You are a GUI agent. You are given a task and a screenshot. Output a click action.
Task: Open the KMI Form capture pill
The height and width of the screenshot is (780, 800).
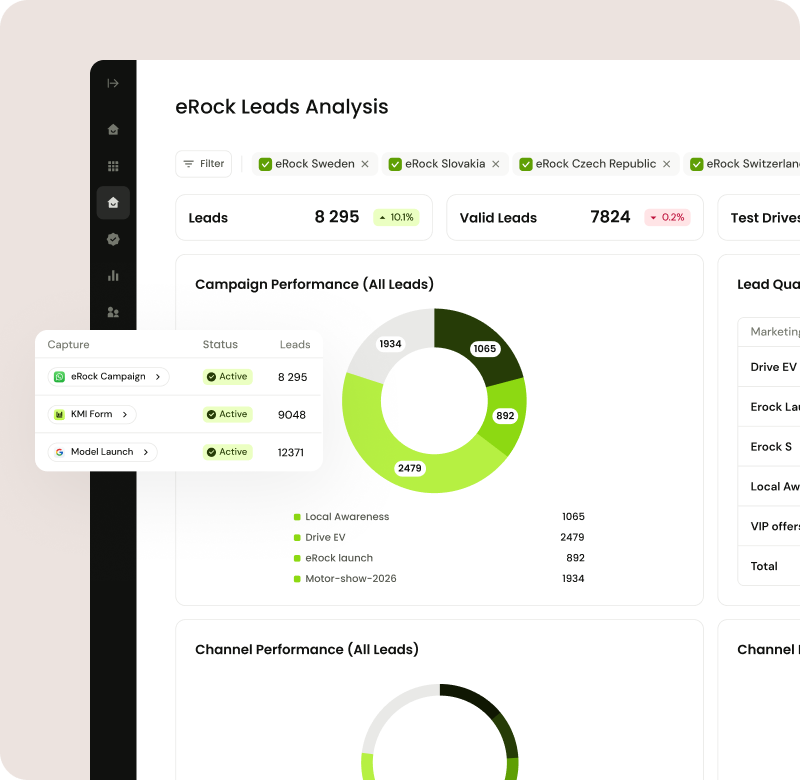click(x=92, y=415)
